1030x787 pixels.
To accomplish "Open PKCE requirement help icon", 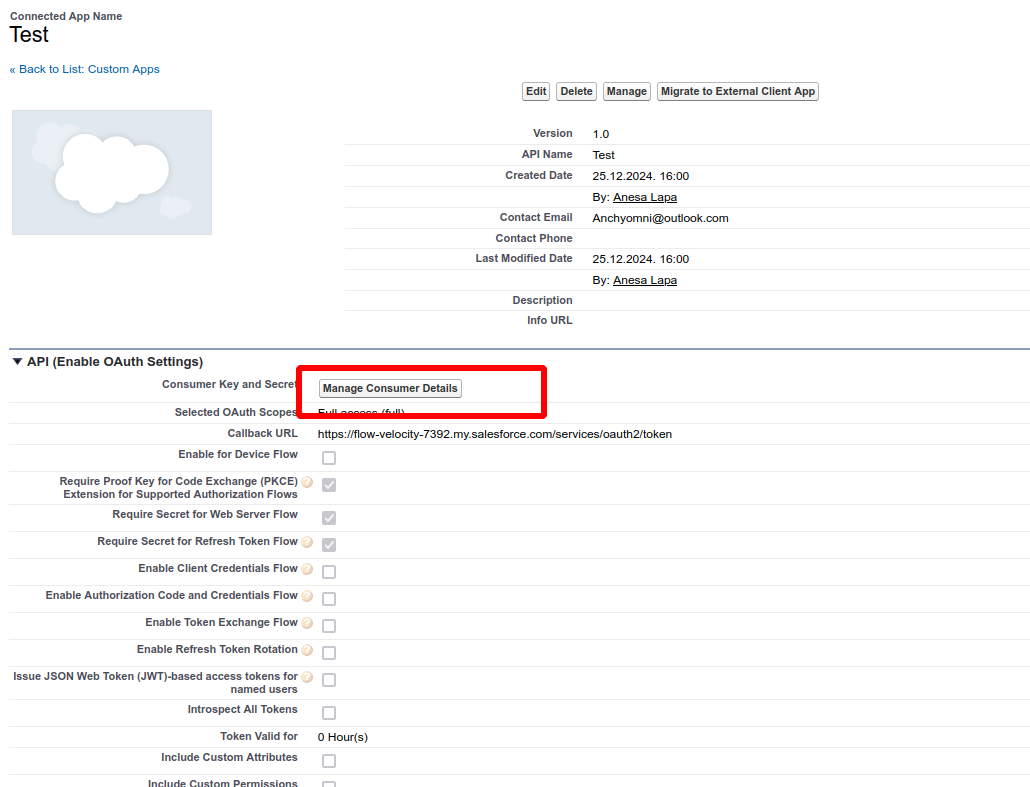I will (x=307, y=482).
